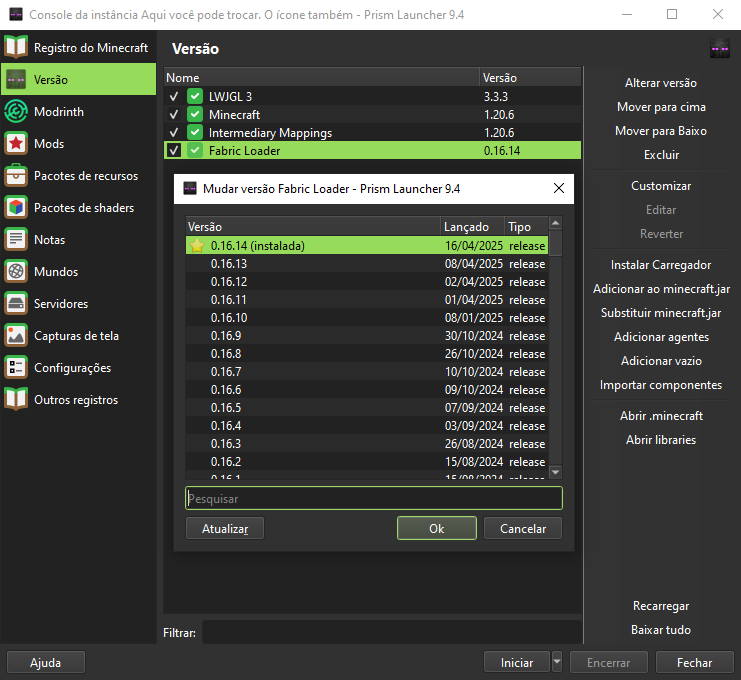Focus the Pesquisar search field
741x680 pixels.
tap(374, 498)
